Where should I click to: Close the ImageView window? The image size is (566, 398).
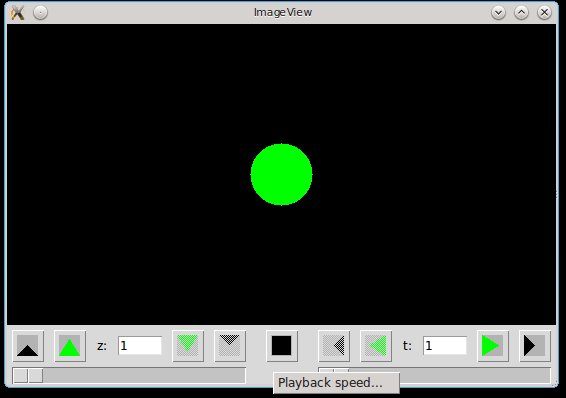click(x=544, y=13)
